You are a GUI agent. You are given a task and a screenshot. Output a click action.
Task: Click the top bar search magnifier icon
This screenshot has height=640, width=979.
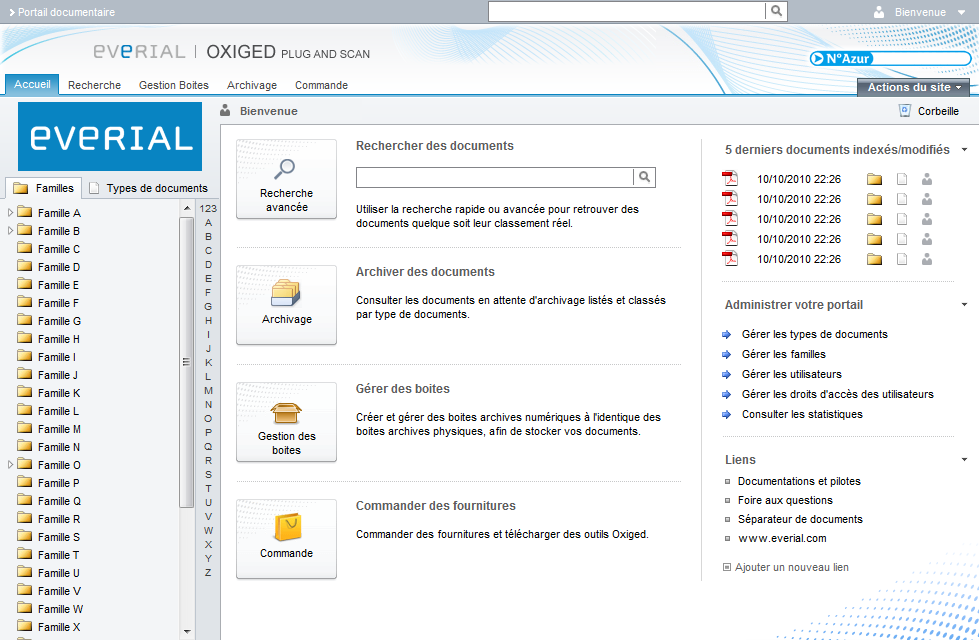pos(776,11)
